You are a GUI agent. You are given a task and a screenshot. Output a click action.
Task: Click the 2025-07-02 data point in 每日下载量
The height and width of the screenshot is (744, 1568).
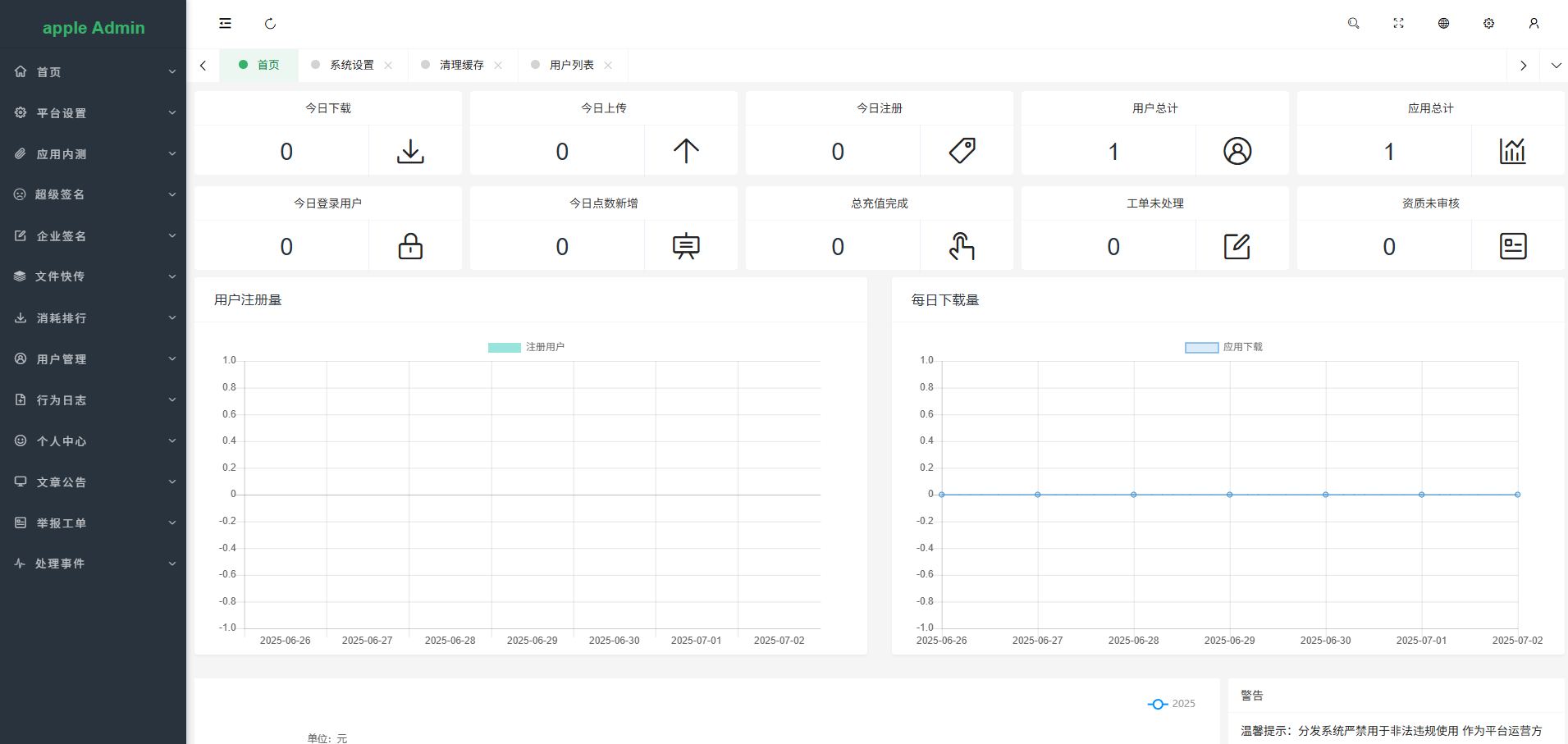(1517, 495)
